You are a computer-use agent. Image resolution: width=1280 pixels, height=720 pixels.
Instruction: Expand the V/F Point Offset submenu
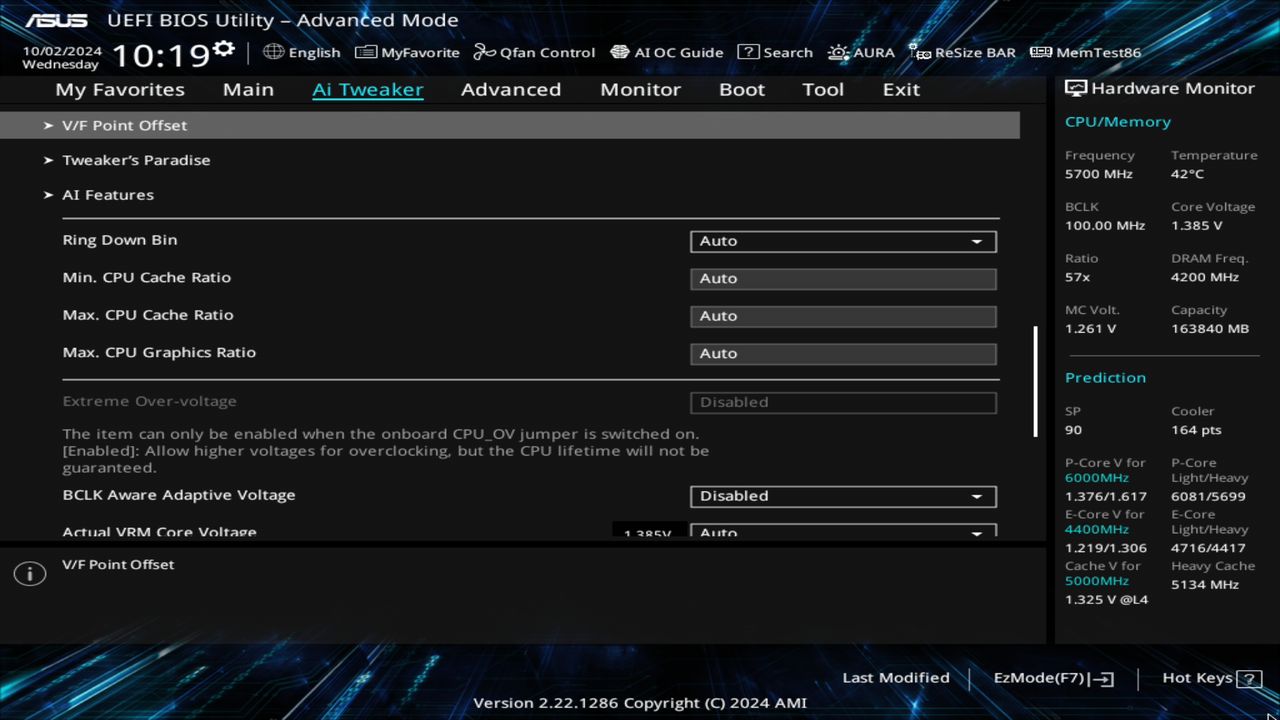[x=125, y=125]
